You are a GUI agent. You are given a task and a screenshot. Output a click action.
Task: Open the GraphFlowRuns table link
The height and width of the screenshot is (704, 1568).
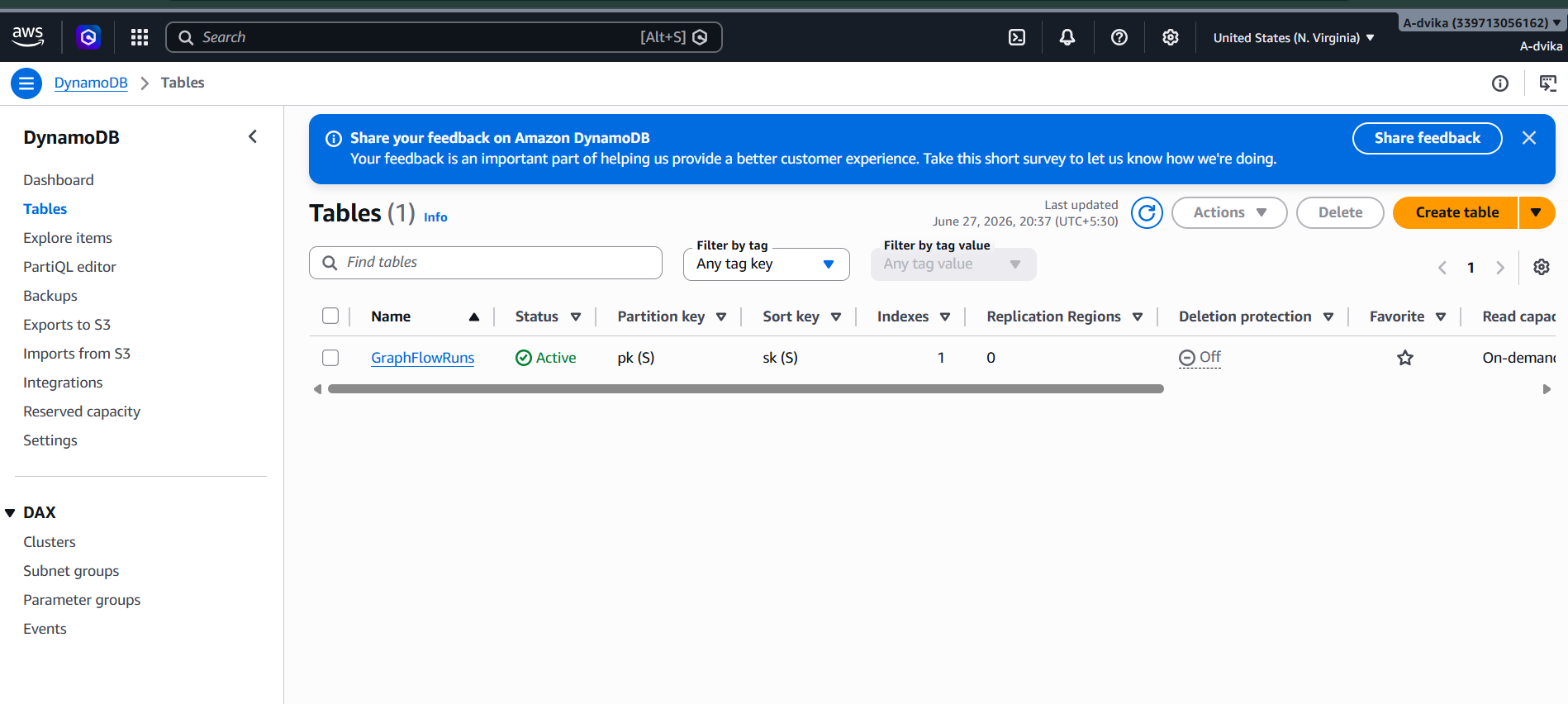click(422, 358)
